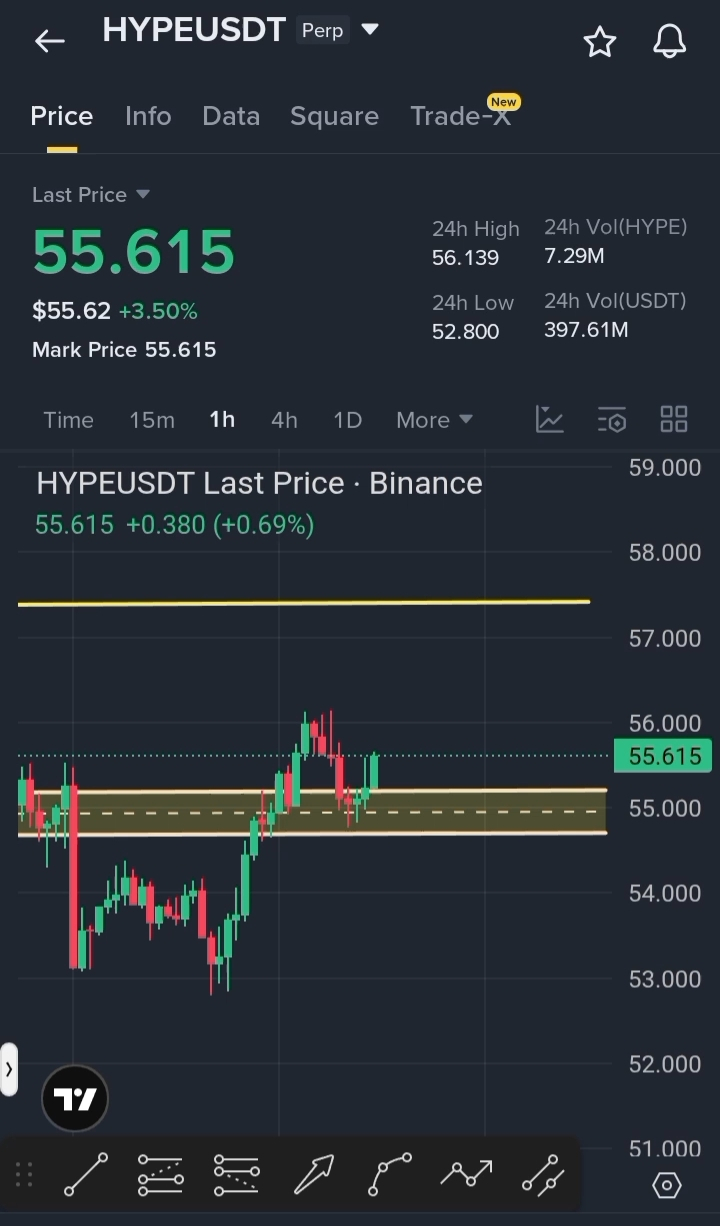720x1226 pixels.
Task: Select the parallel channel lines tool
Action: (236, 1174)
